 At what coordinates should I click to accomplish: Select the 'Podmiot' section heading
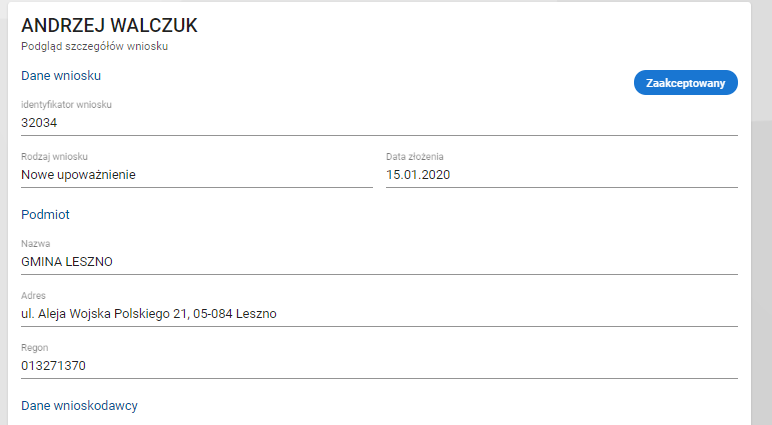[45, 214]
